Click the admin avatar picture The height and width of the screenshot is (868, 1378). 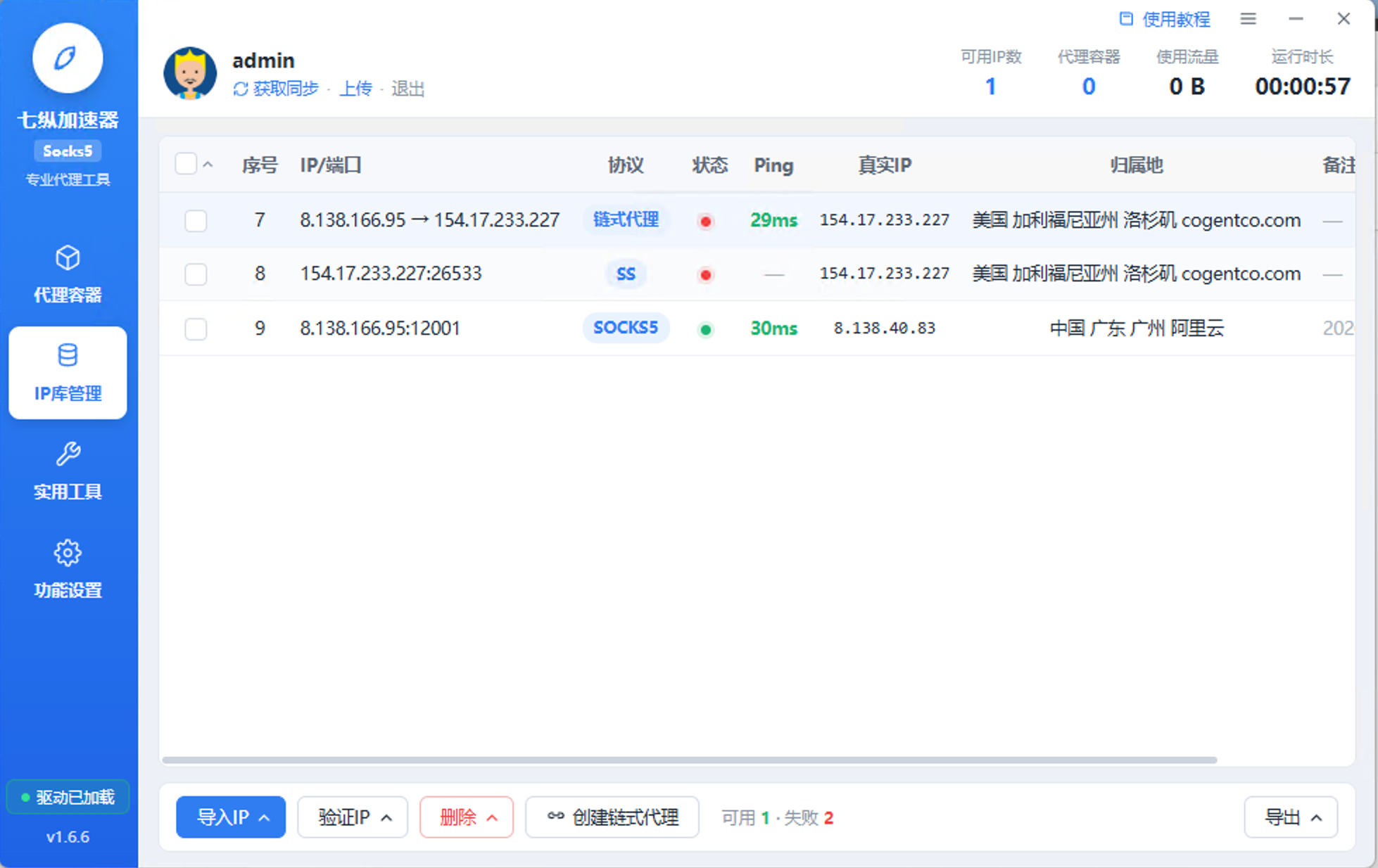(x=190, y=73)
